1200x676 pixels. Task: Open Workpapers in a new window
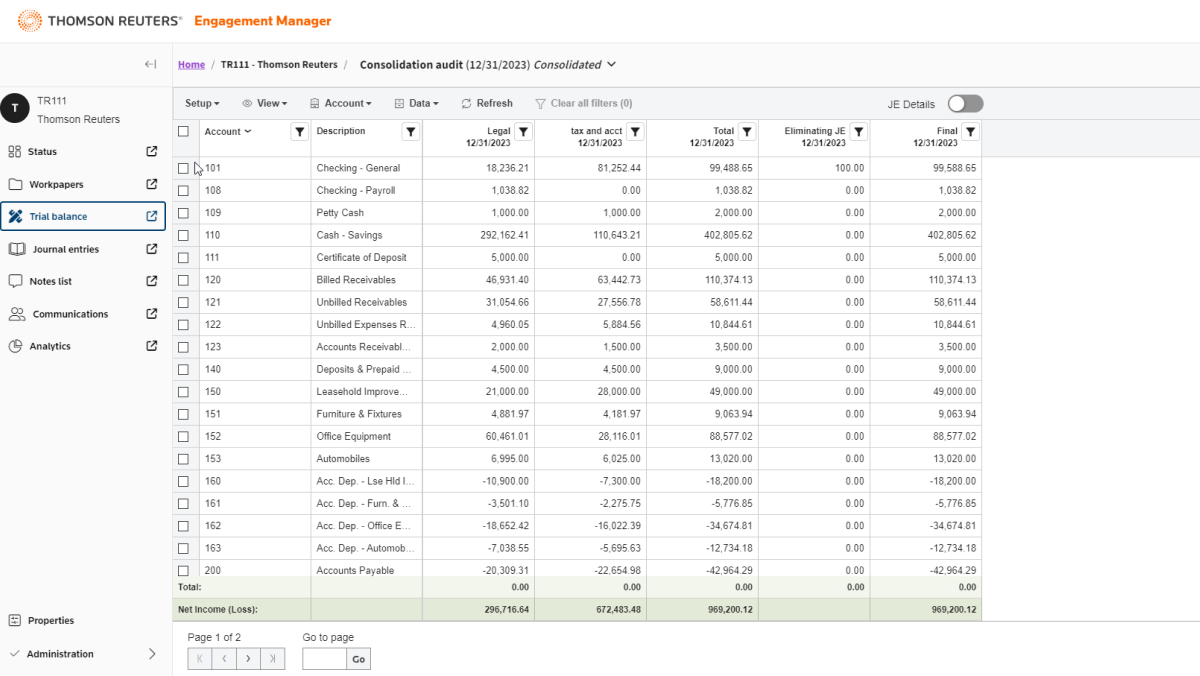pos(152,184)
